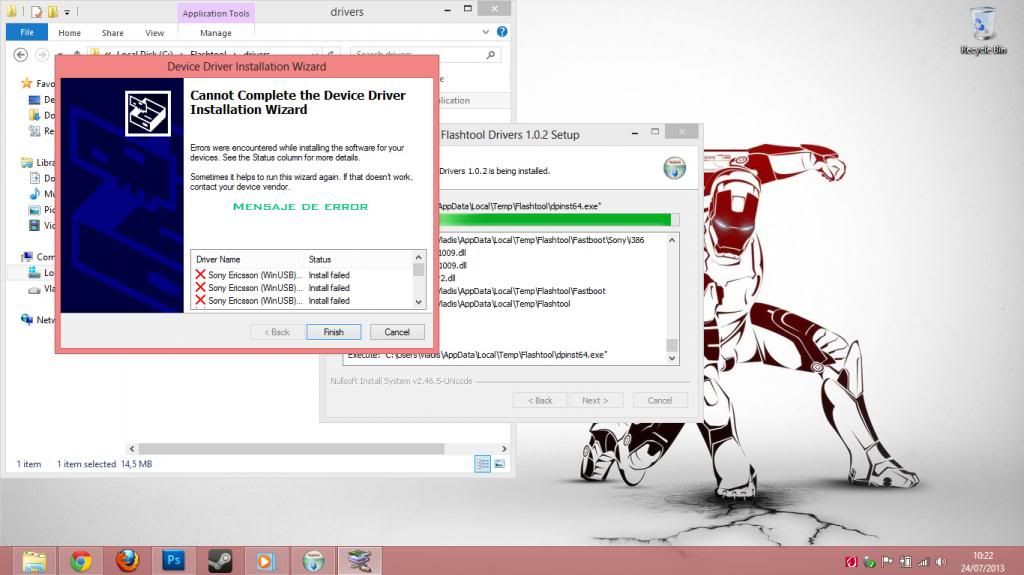
Task: Open the Recycle Bin desktop icon
Action: (x=983, y=31)
